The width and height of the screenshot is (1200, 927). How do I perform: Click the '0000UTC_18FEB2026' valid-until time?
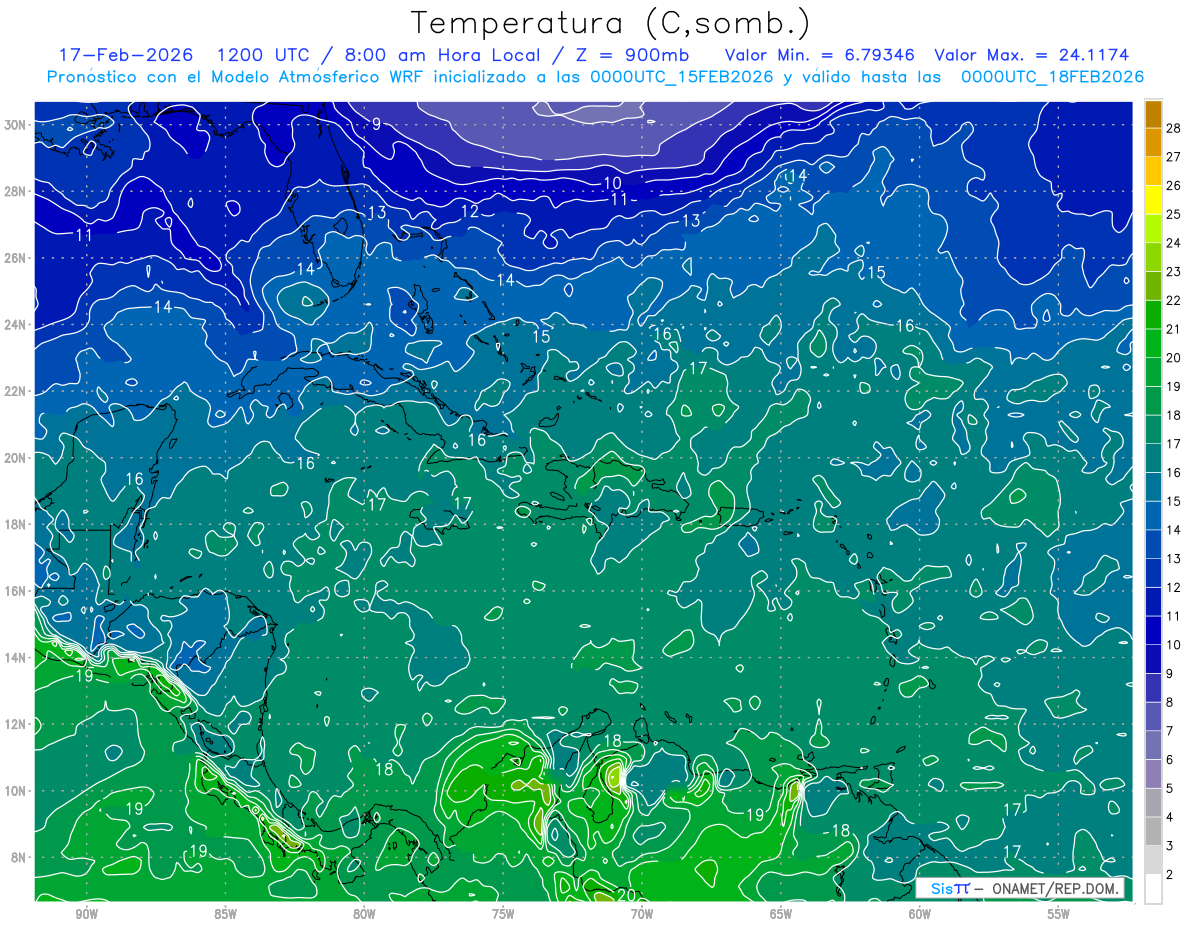[1052, 77]
